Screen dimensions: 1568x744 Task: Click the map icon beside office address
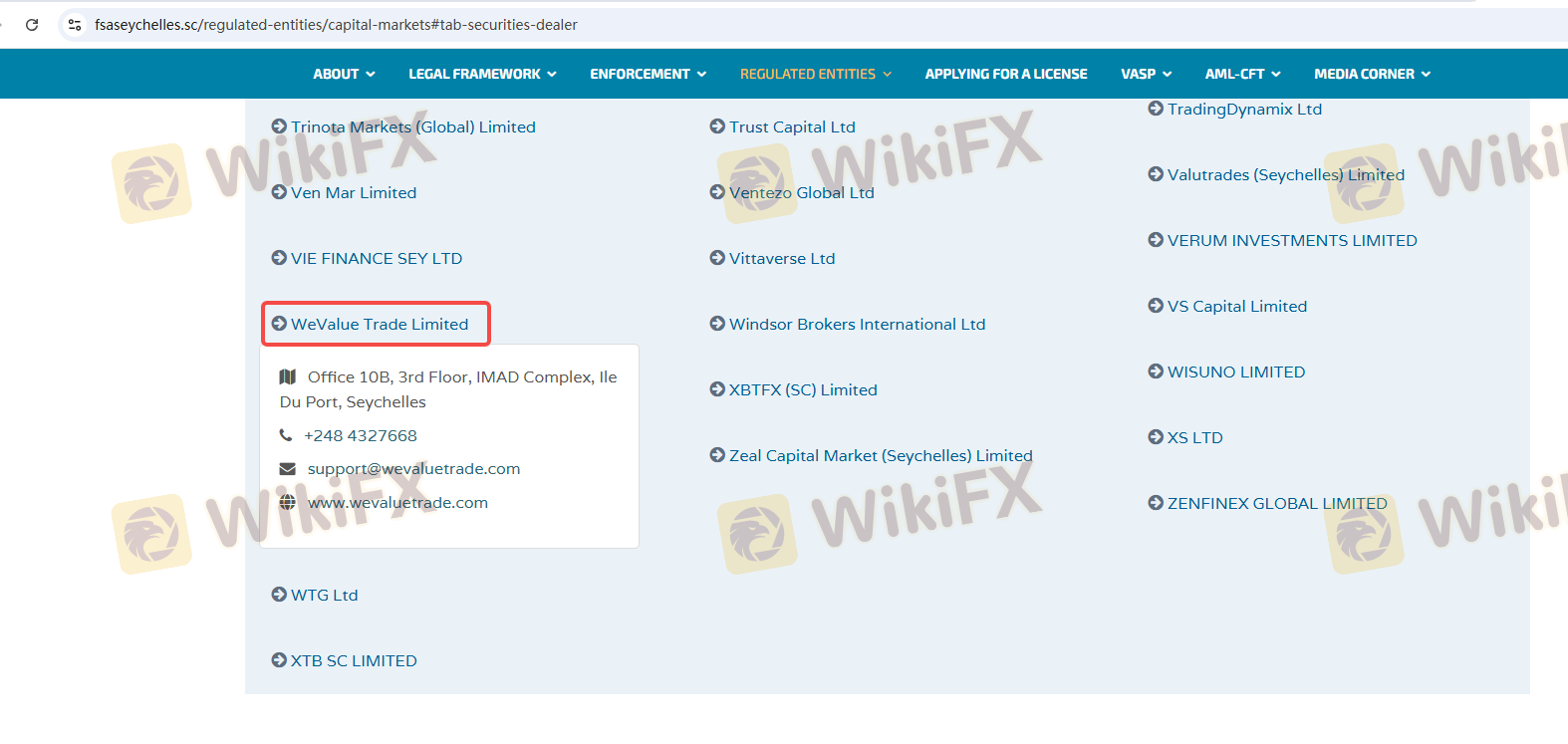(x=288, y=376)
